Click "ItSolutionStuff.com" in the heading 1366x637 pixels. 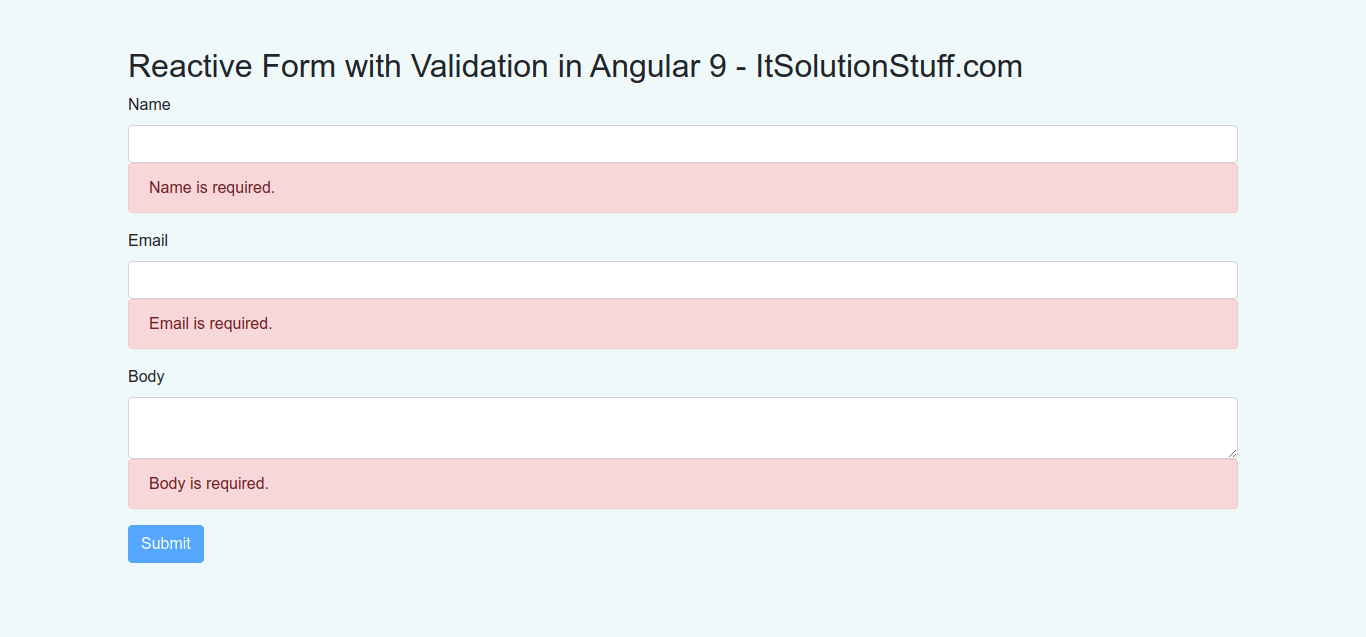(x=889, y=67)
